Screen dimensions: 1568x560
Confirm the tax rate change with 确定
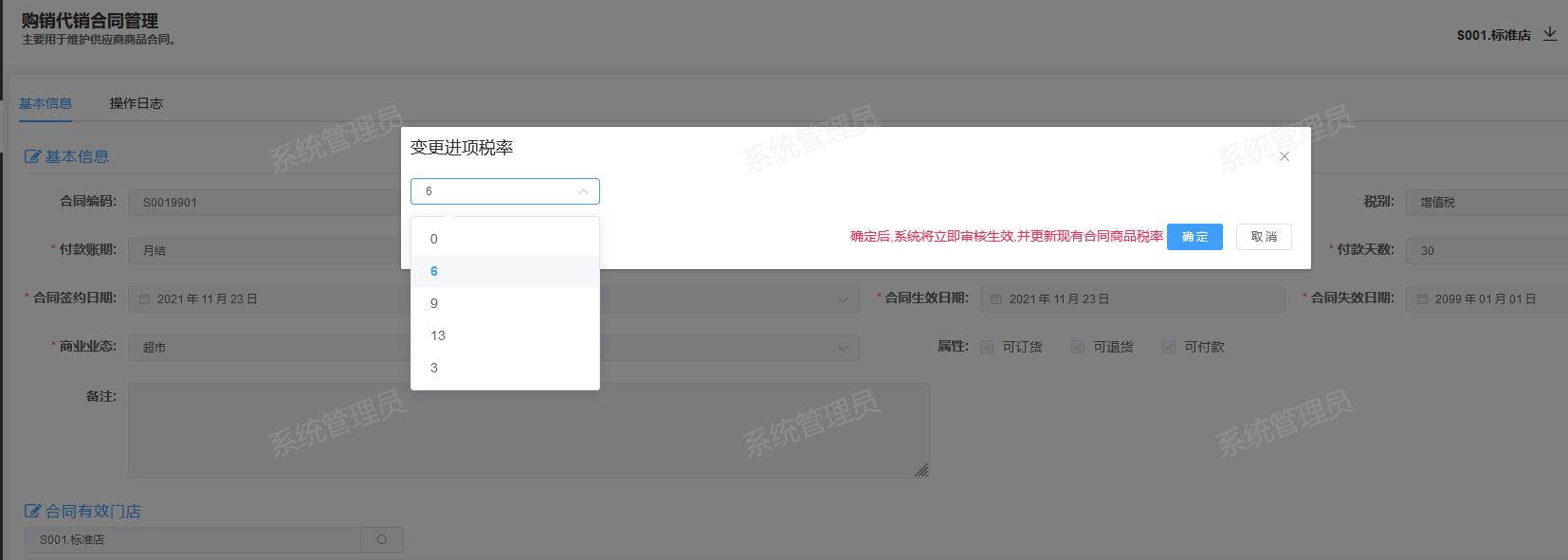(x=1194, y=237)
